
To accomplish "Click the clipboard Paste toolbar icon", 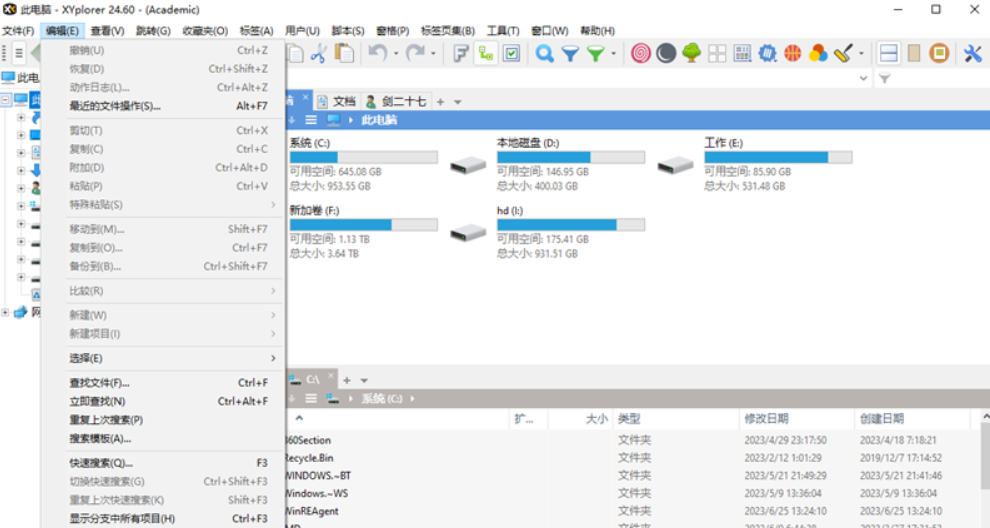I will click(x=344, y=54).
